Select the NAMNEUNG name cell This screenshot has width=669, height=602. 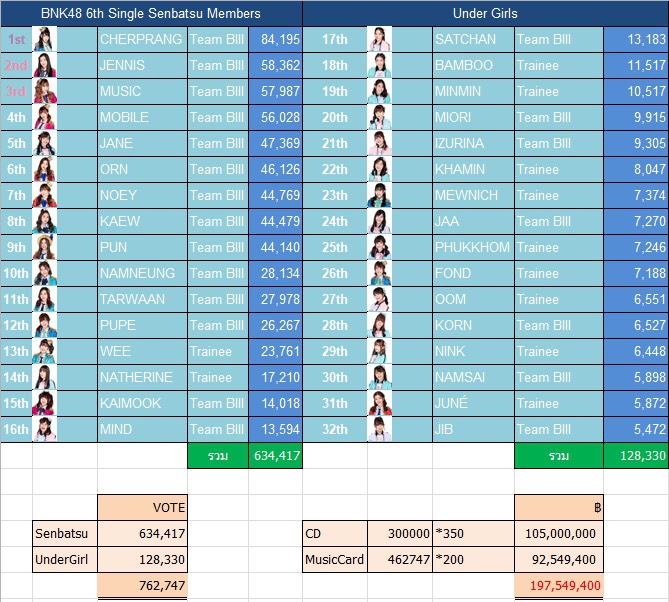(142, 273)
